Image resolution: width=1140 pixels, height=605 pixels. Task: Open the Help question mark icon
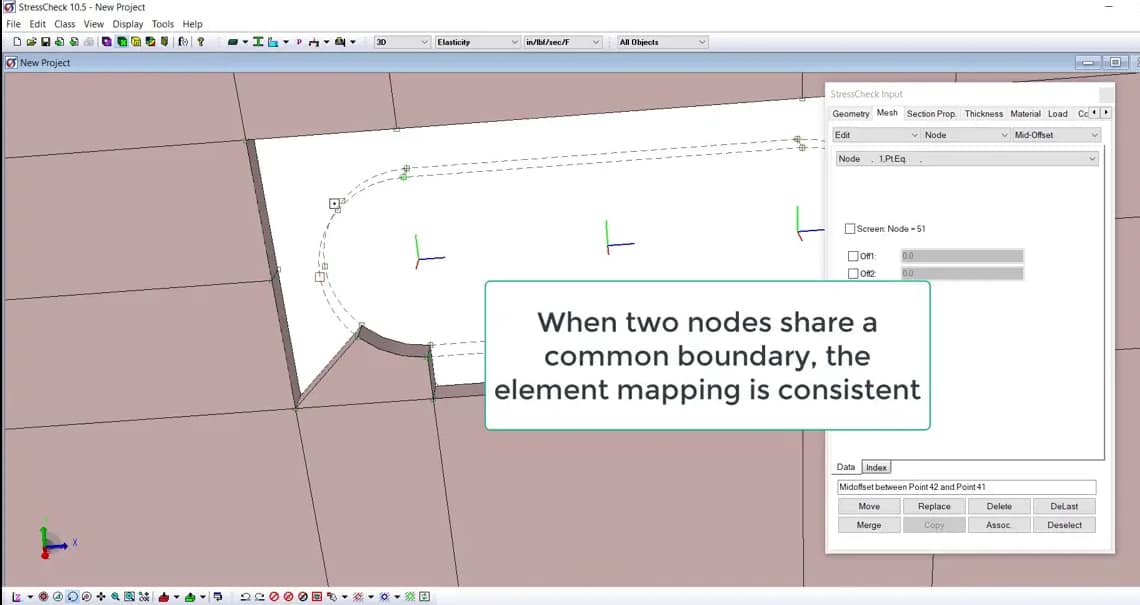200,41
